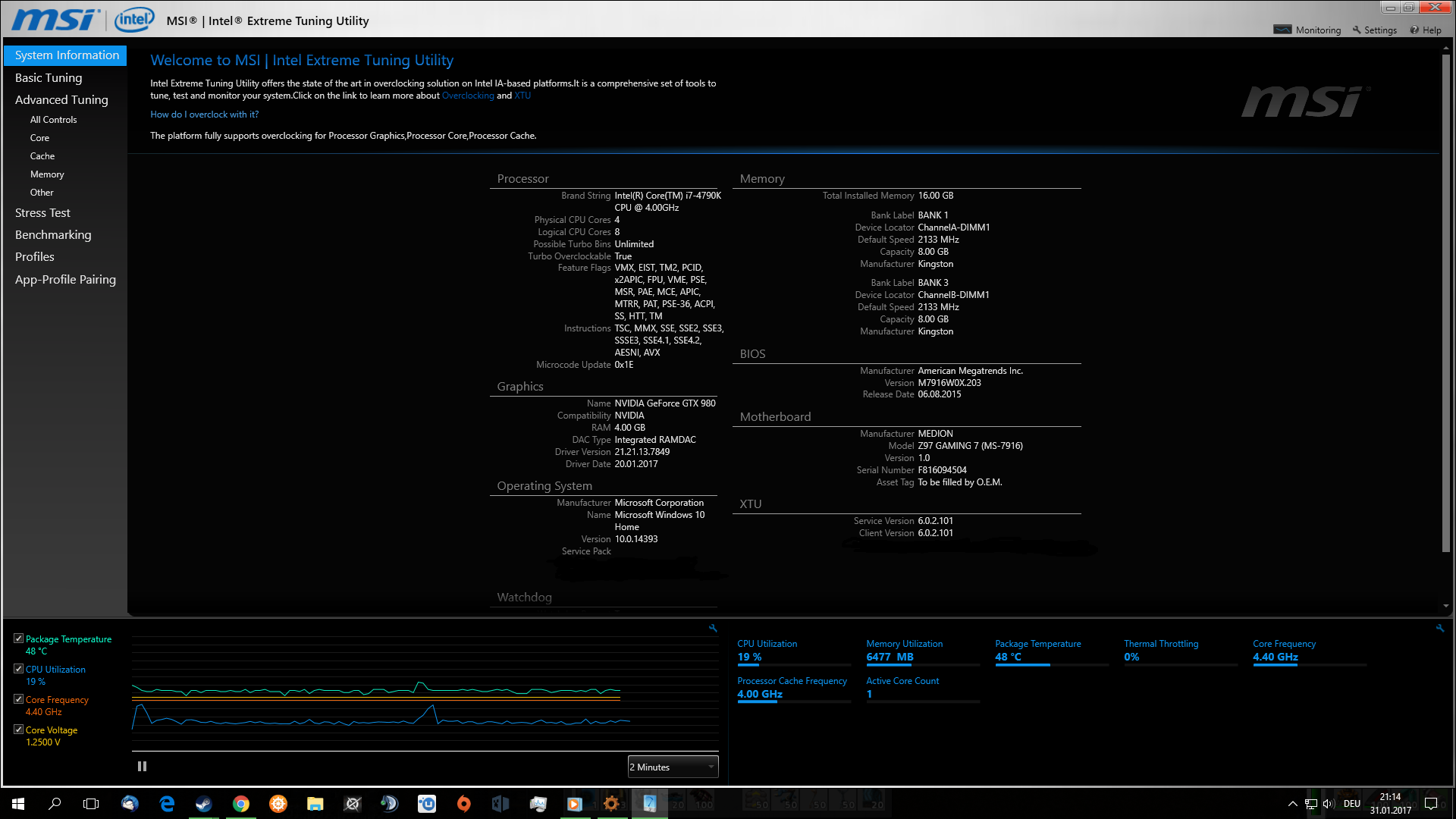This screenshot has width=1456, height=819.
Task: Follow the XTU hyperlink
Action: point(522,96)
